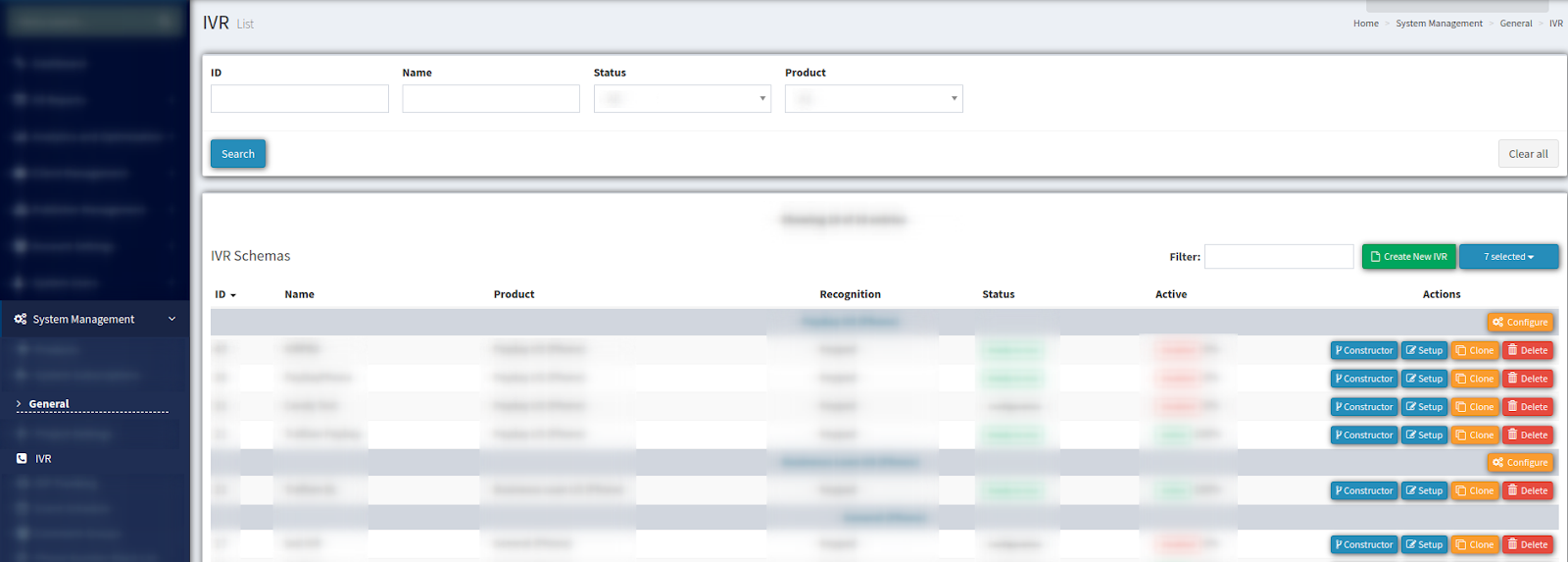Image resolution: width=1568 pixels, height=562 pixels.
Task: Click the first group's Configure button
Action: coord(1520,323)
